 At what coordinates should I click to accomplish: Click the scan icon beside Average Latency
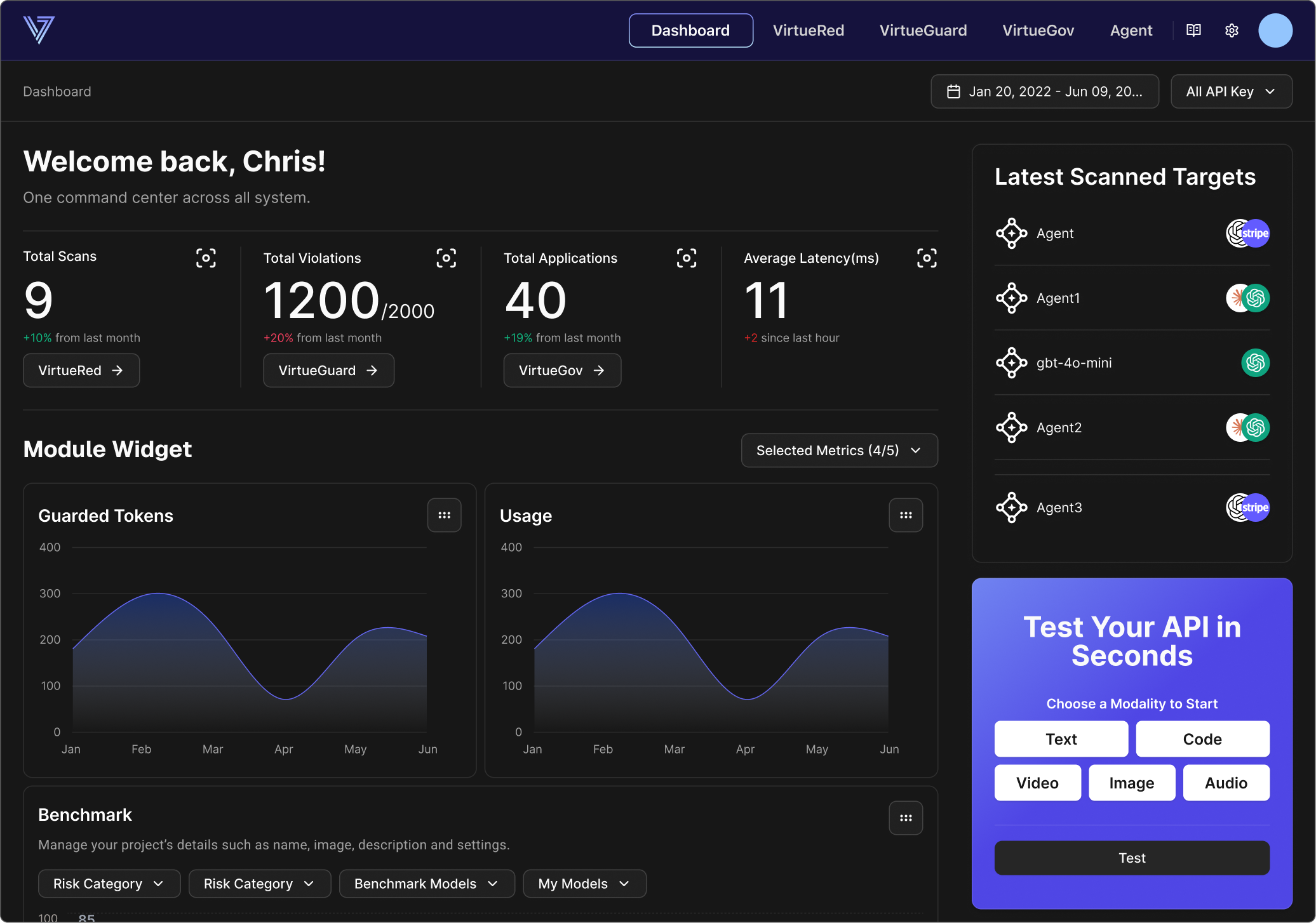[x=927, y=258]
